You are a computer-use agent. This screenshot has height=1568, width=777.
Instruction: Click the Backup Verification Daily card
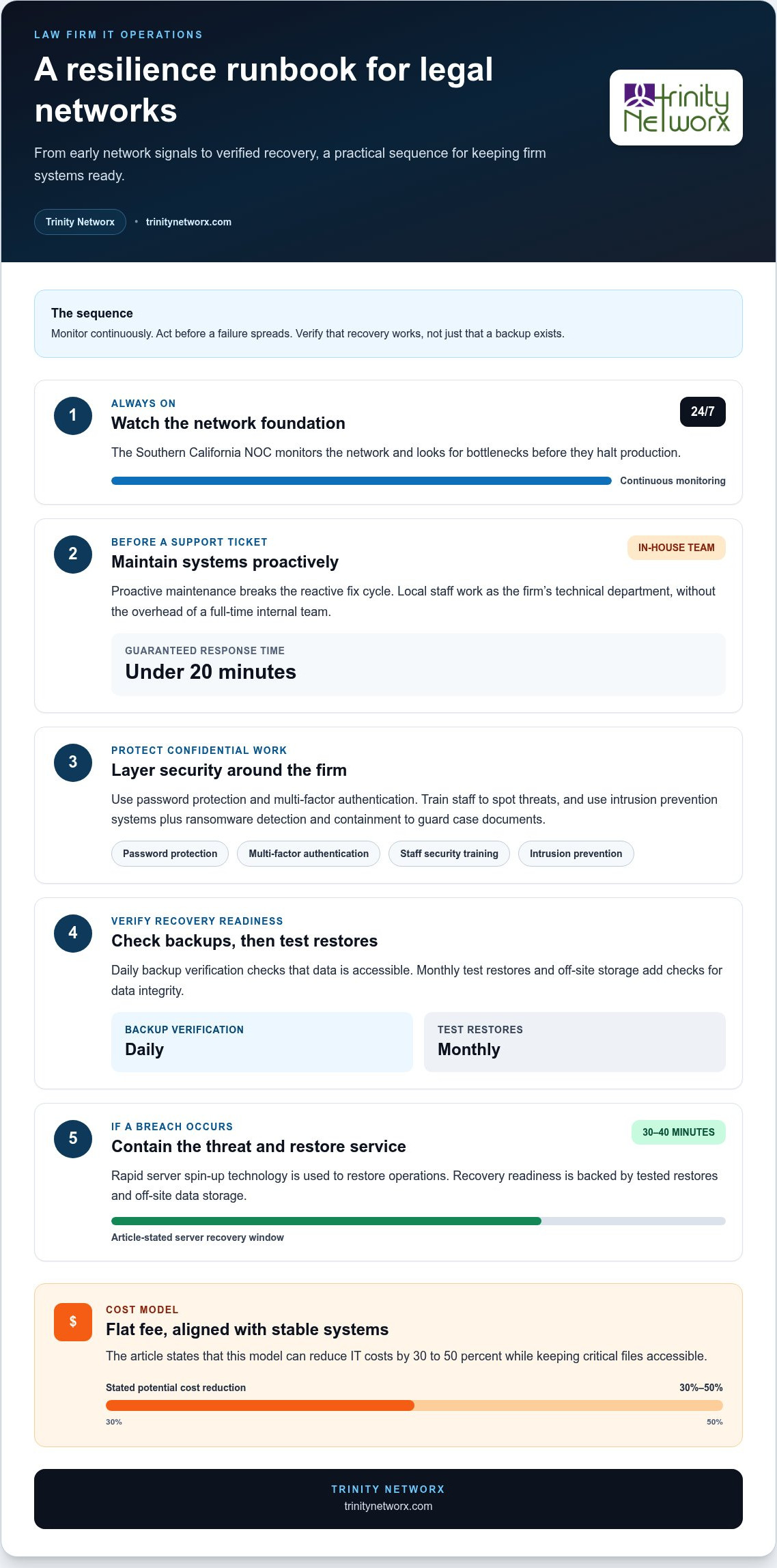[262, 1042]
